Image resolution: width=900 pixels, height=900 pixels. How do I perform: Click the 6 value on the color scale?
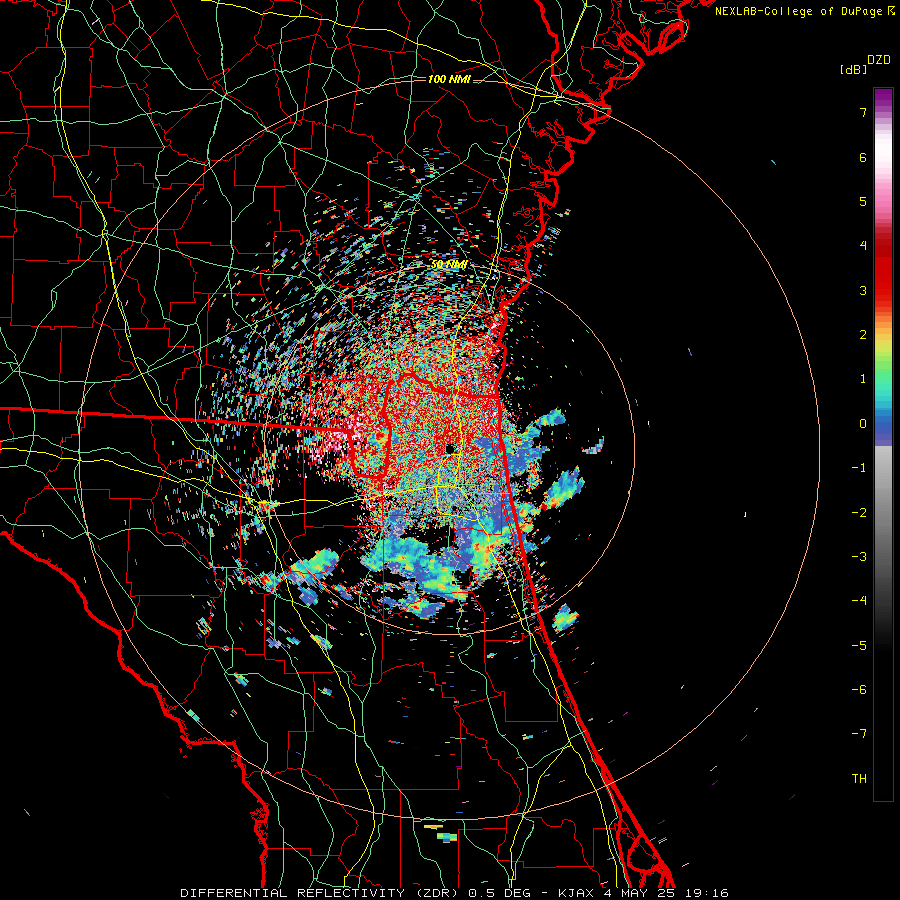pos(863,157)
